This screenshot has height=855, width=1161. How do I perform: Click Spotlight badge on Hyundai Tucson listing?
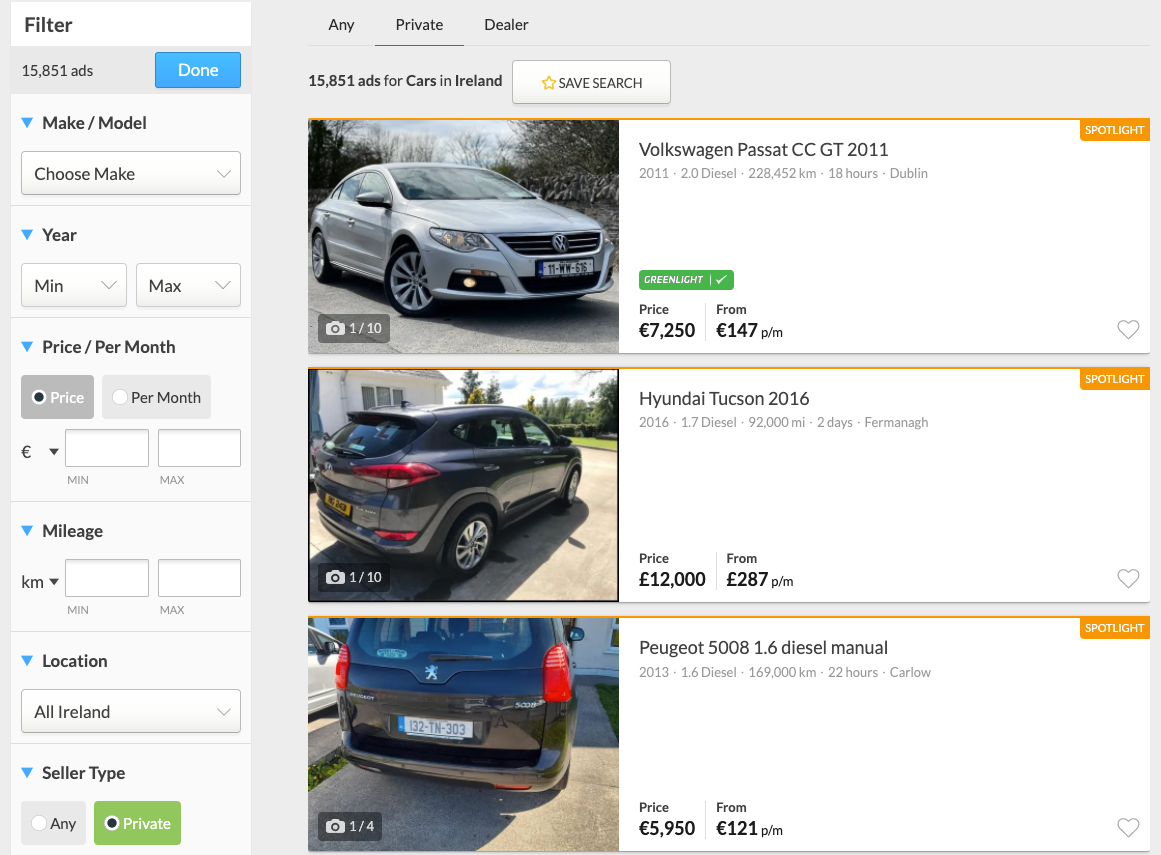click(x=1114, y=378)
